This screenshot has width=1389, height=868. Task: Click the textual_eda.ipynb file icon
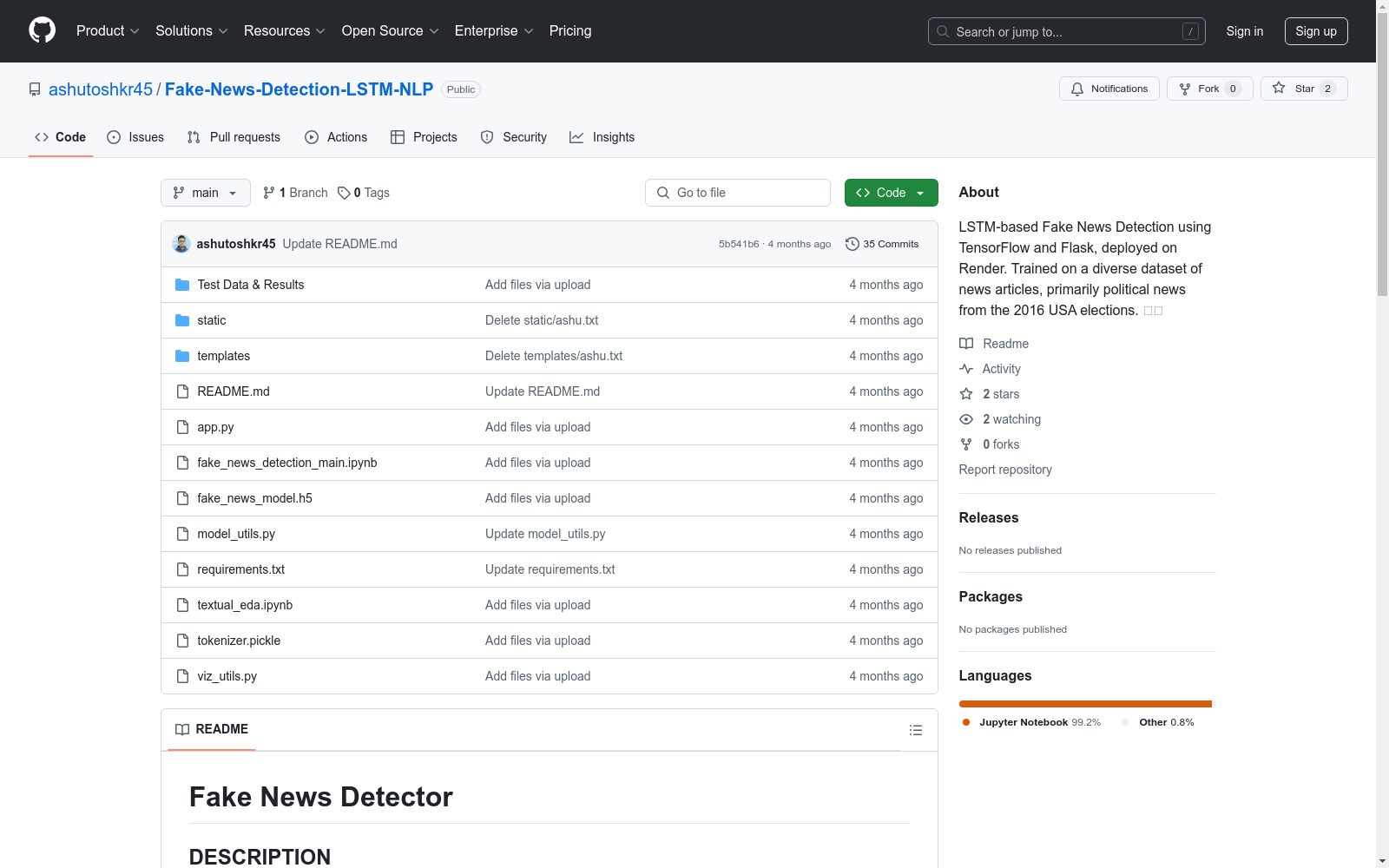click(182, 605)
